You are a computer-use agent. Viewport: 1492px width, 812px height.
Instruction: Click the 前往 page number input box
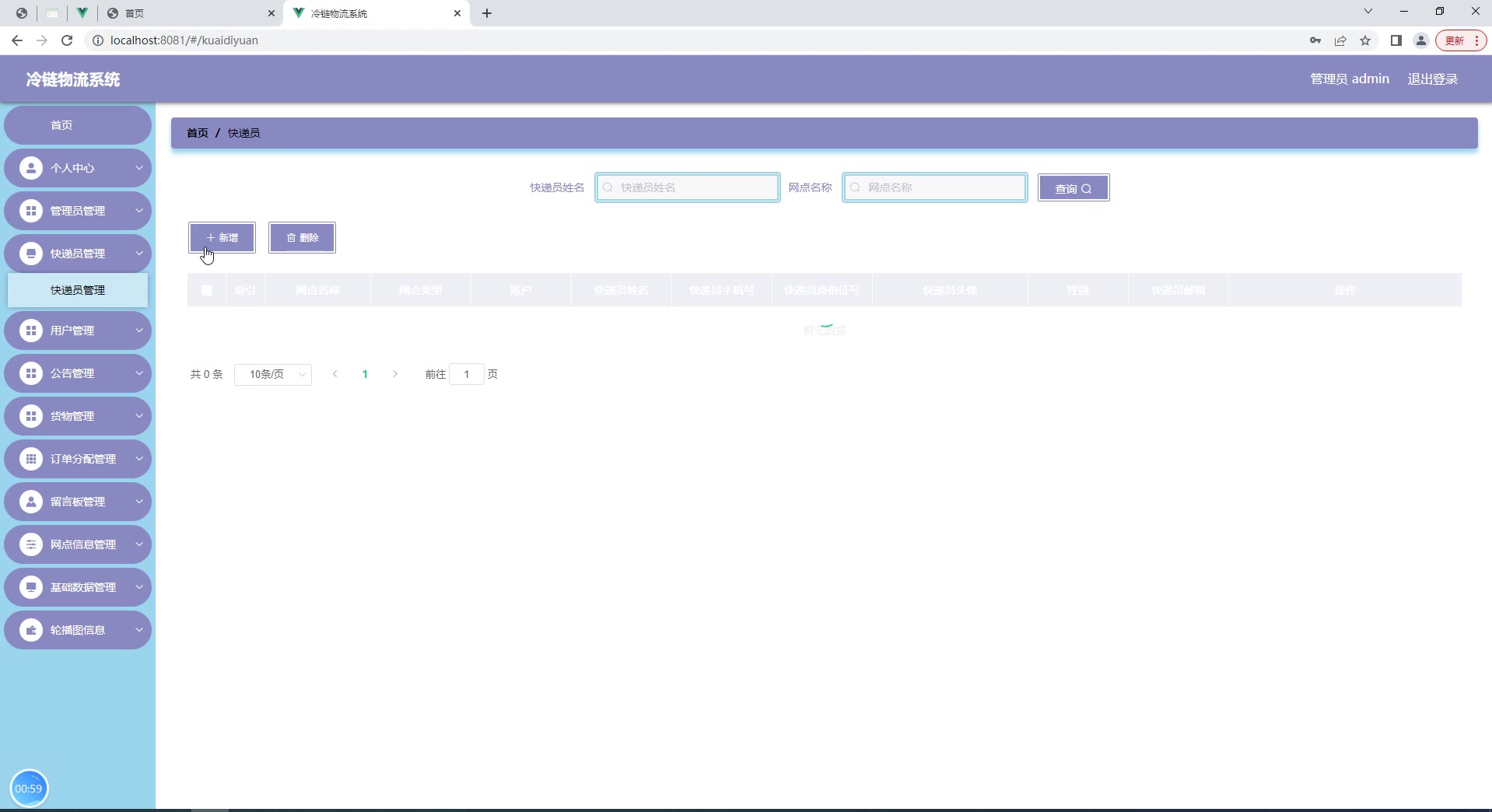[x=467, y=375]
